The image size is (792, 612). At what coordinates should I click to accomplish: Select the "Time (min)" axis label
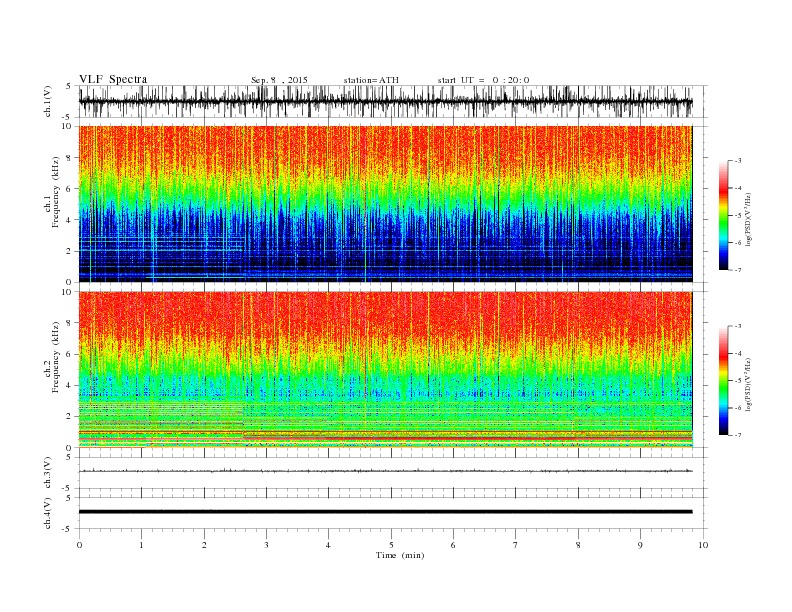tap(400, 555)
